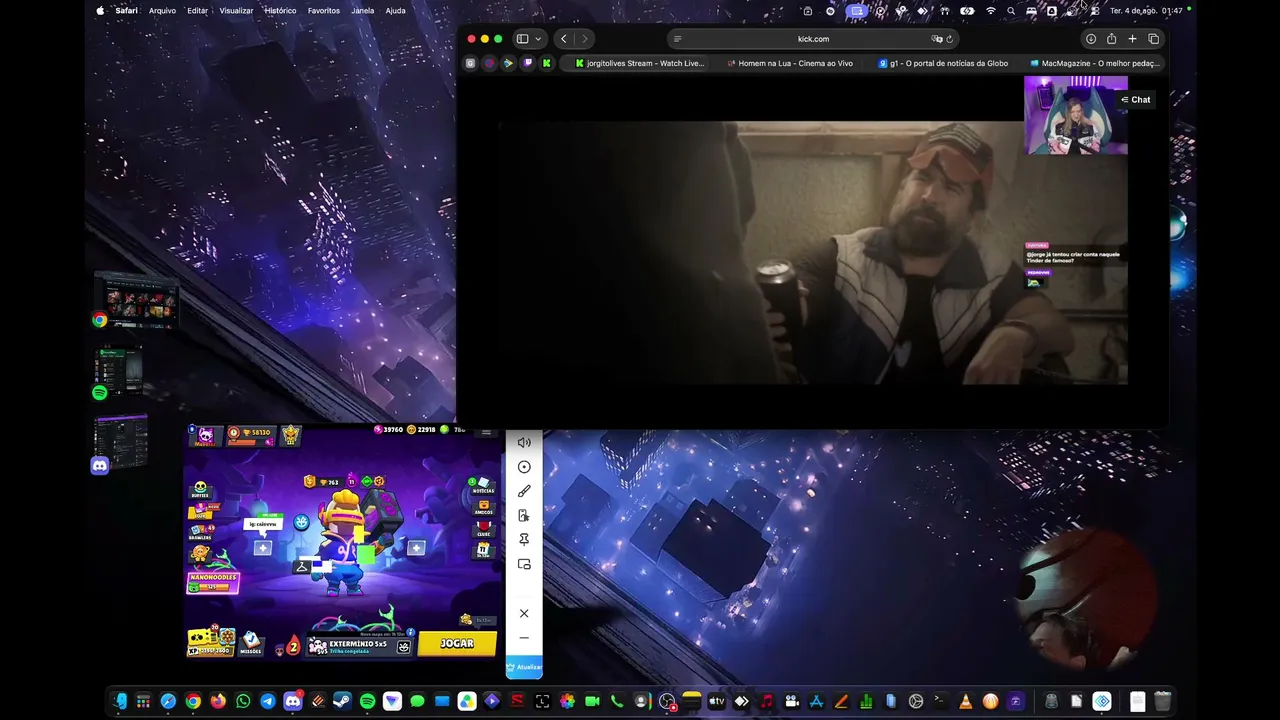Open Spotlight search in menu bar
The height and width of the screenshot is (720, 1280).
(x=1011, y=11)
